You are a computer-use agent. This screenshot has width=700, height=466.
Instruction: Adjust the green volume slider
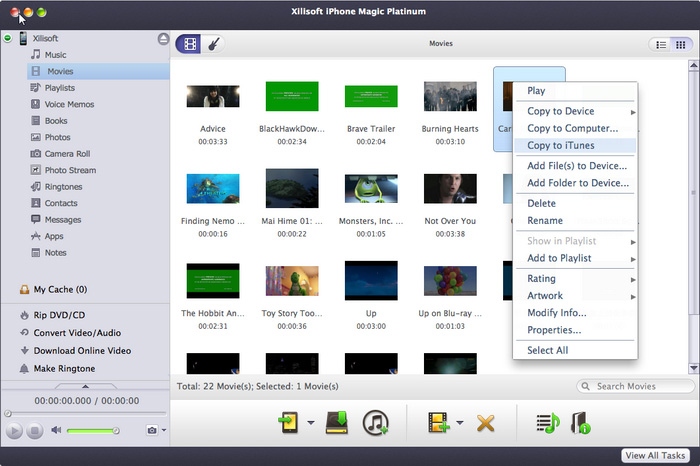coord(92,430)
